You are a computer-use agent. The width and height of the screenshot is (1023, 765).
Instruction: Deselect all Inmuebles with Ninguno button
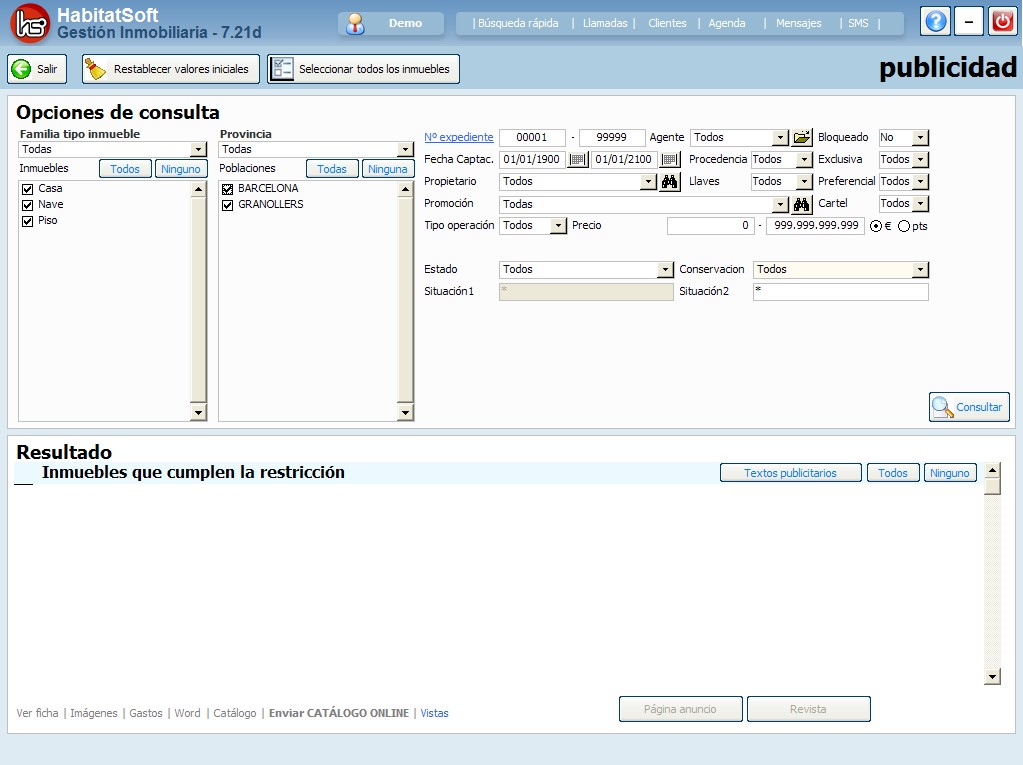tap(181, 169)
